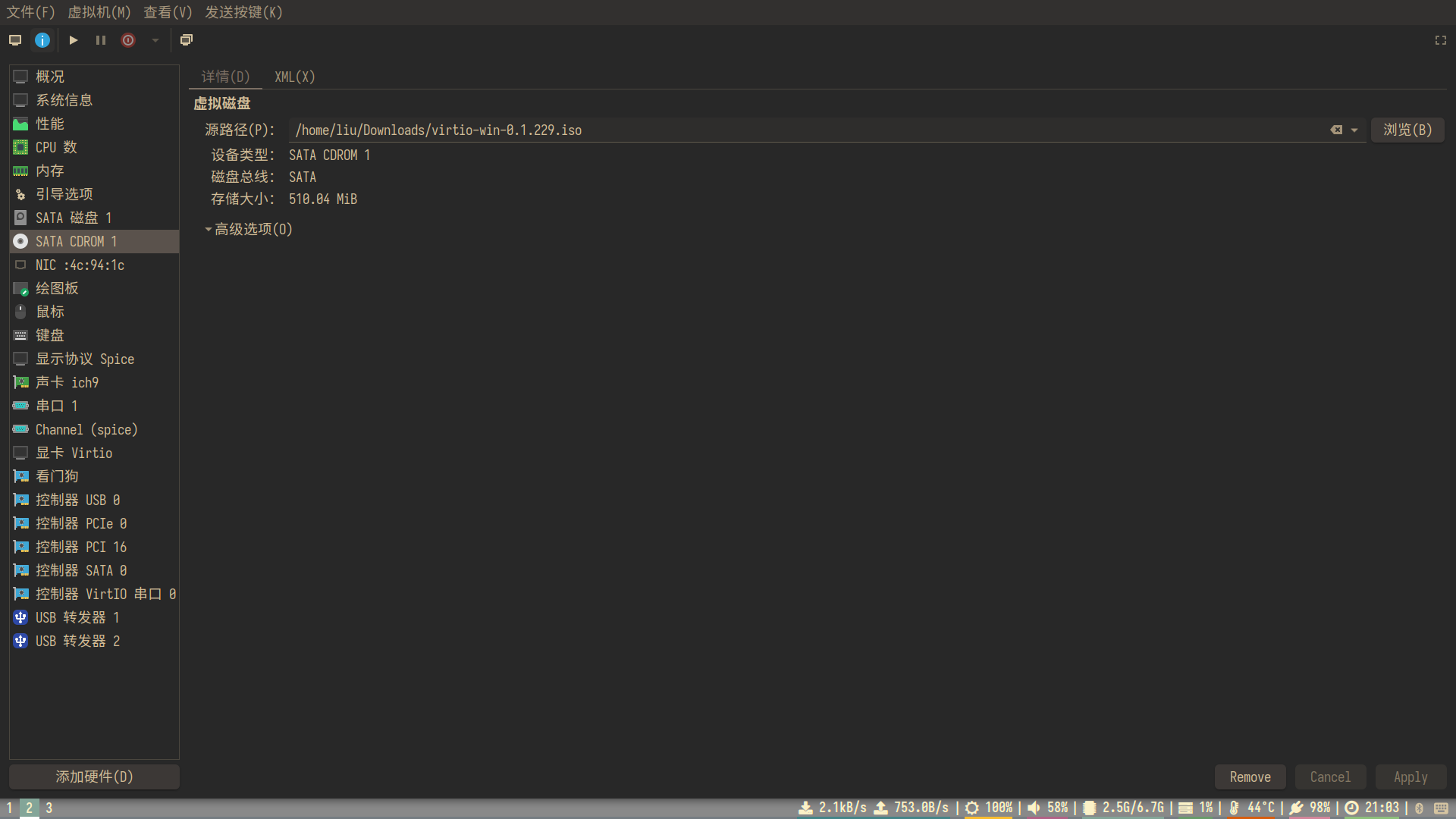1456x819 pixels.
Task: Toggle the hardware details info icon
Action: click(42, 40)
